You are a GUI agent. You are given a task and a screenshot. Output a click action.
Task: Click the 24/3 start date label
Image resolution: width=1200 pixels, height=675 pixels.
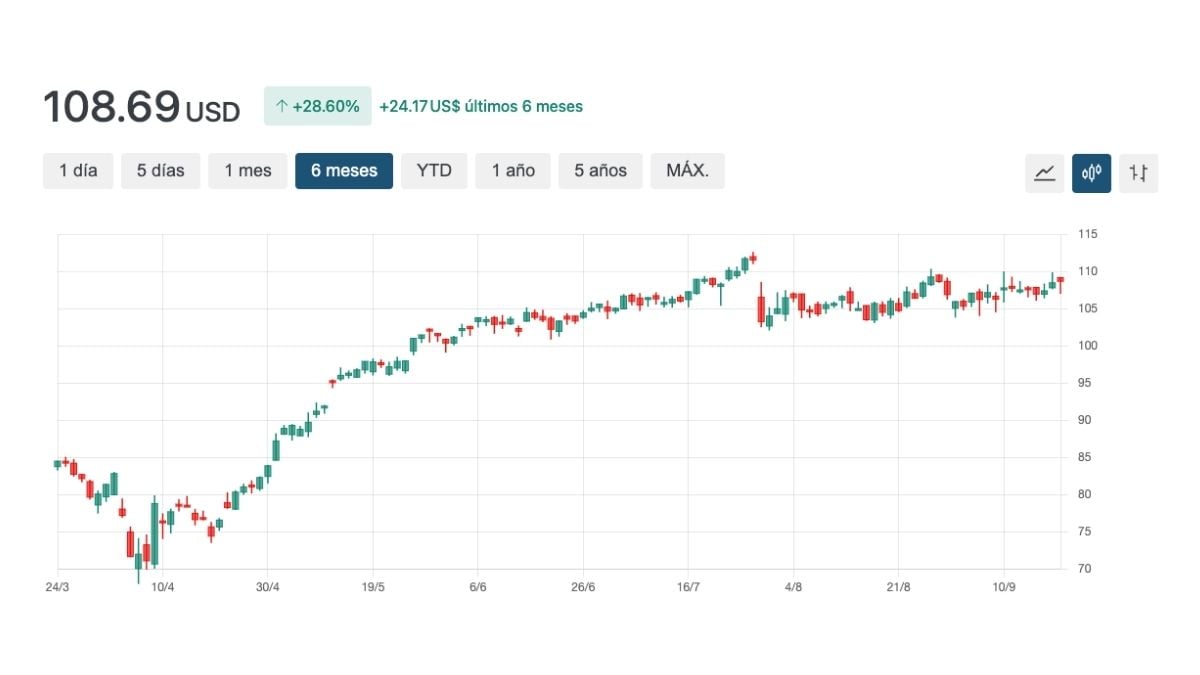[x=57, y=587]
